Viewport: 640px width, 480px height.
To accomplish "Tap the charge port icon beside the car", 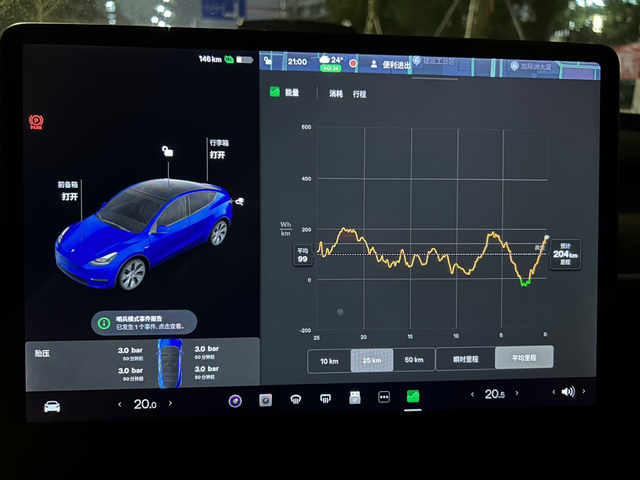I will (x=240, y=201).
